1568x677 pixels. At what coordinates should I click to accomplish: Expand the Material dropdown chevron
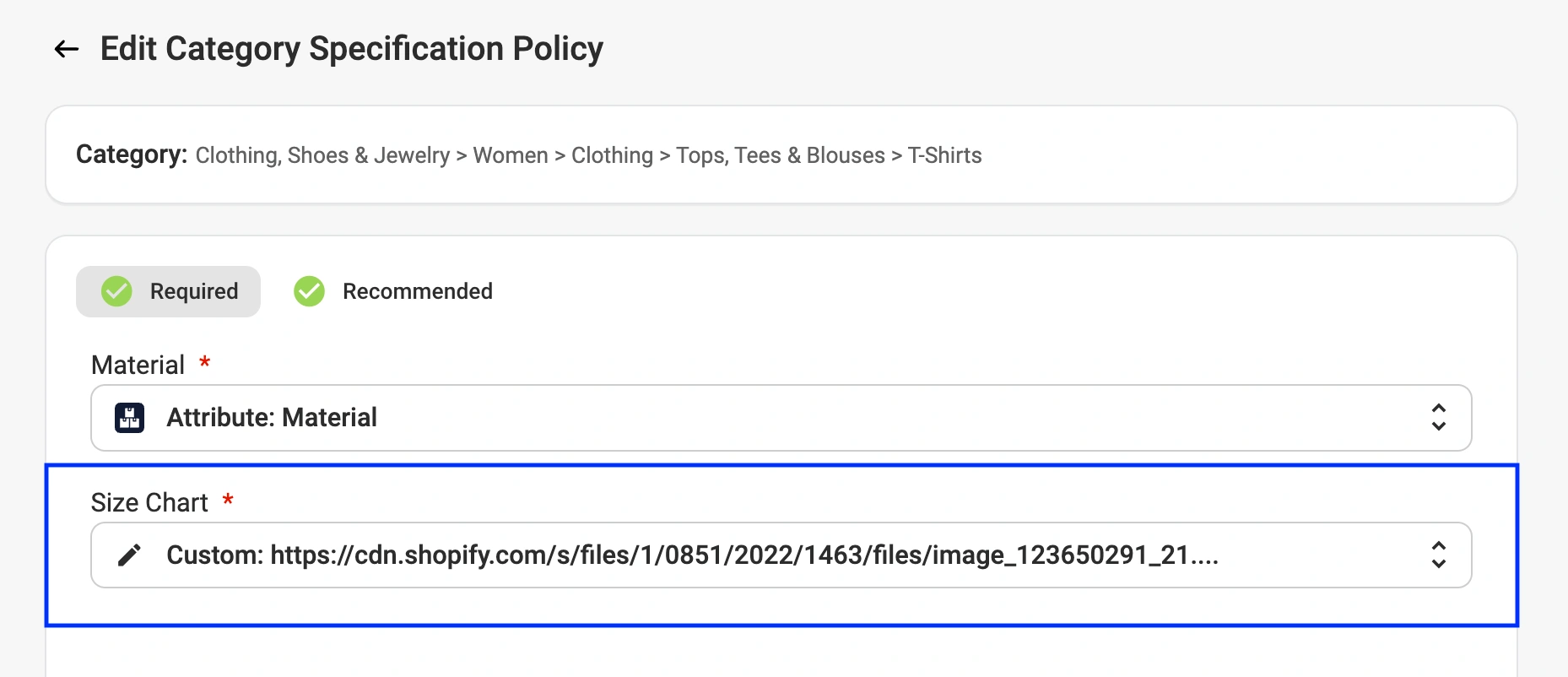[x=1438, y=418]
